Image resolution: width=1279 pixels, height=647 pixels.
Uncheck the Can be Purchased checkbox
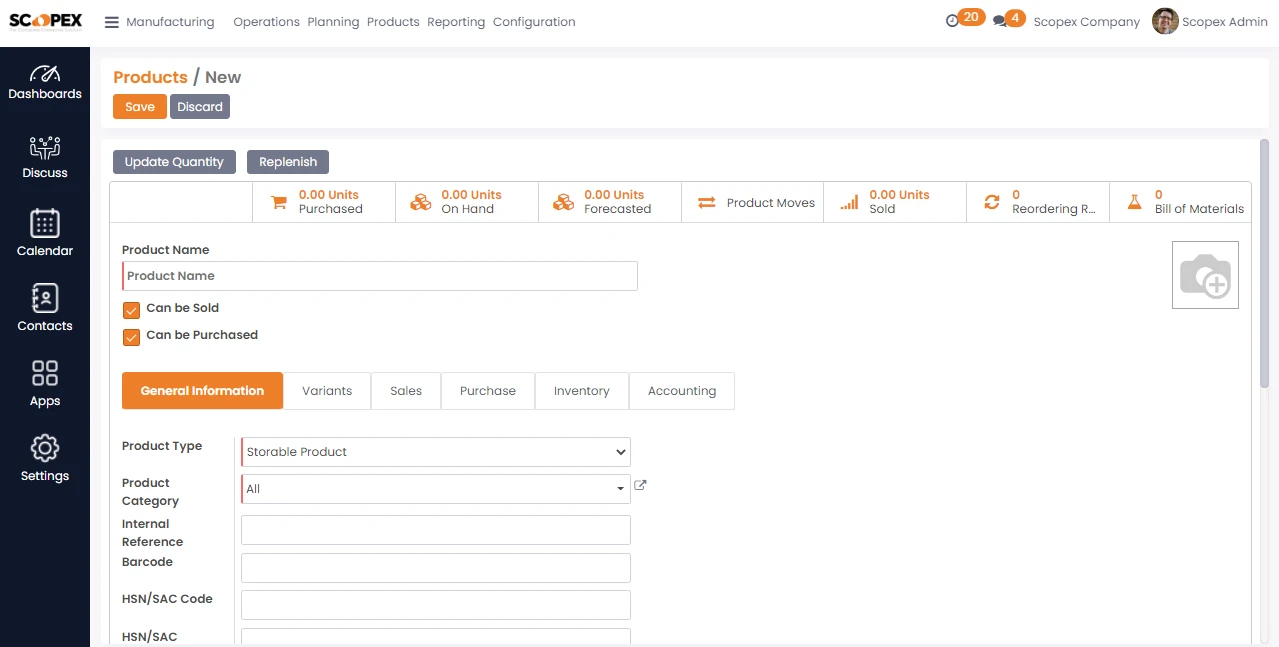[x=131, y=337]
